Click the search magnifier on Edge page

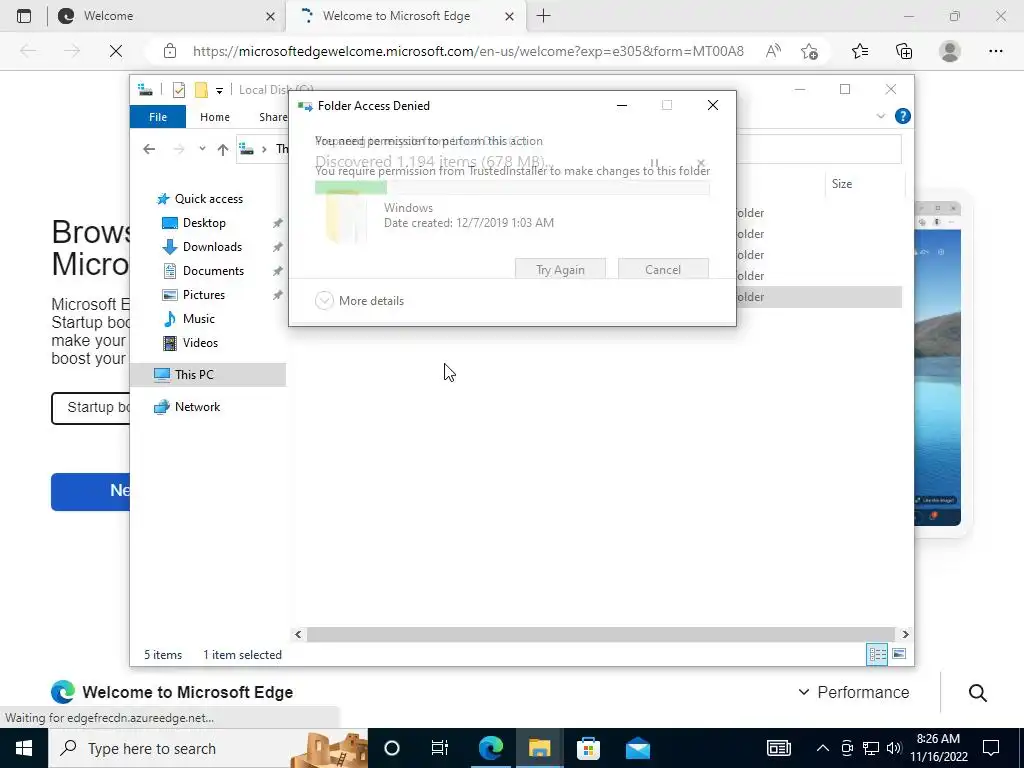click(978, 692)
